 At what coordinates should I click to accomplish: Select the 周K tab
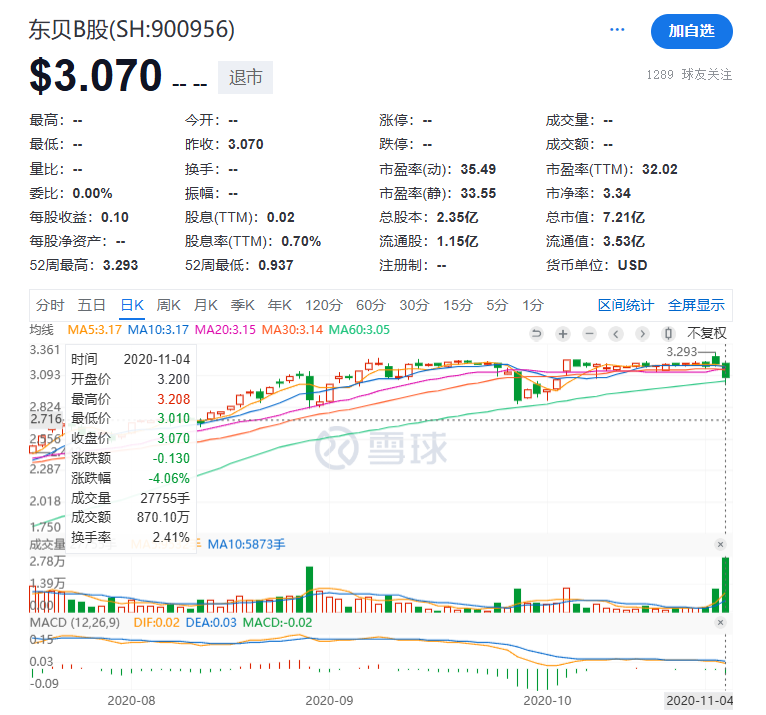(x=169, y=305)
